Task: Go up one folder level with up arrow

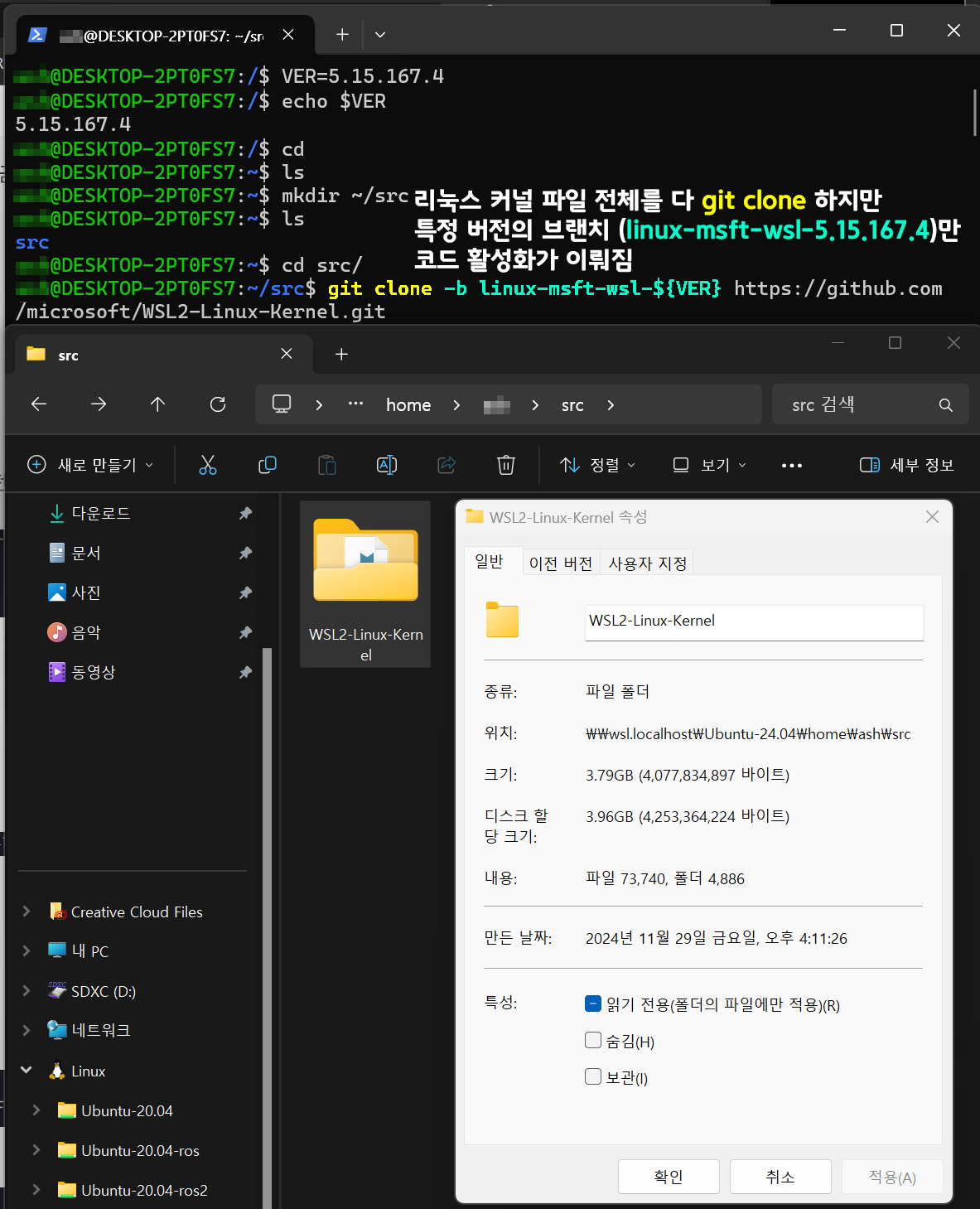Action: point(158,404)
